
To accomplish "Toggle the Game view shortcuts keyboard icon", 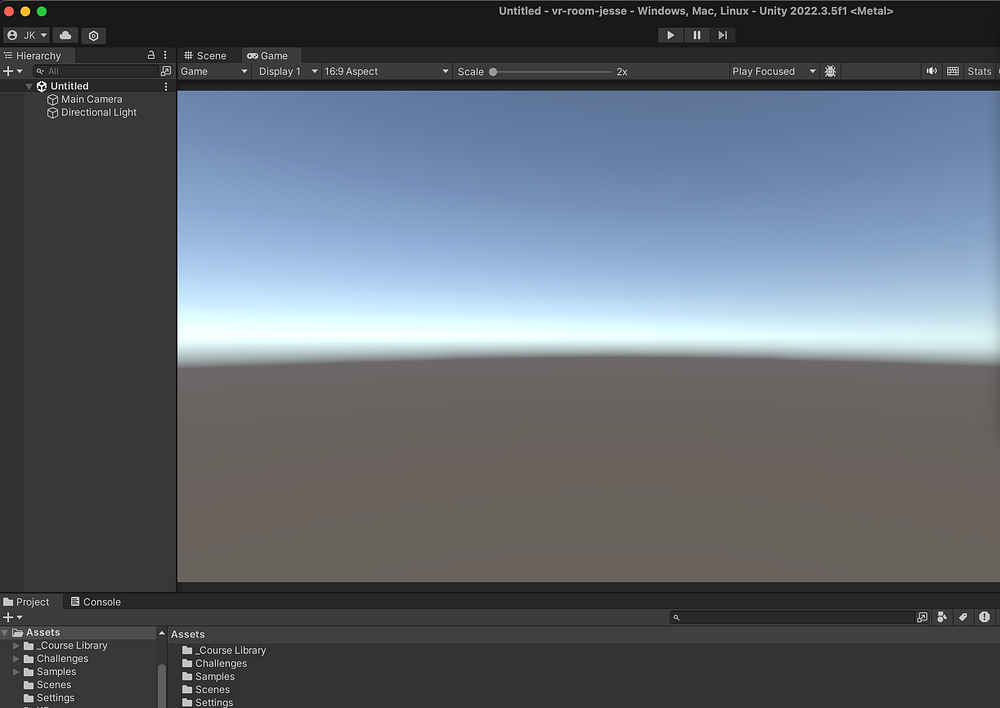I will pyautogui.click(x=953, y=71).
